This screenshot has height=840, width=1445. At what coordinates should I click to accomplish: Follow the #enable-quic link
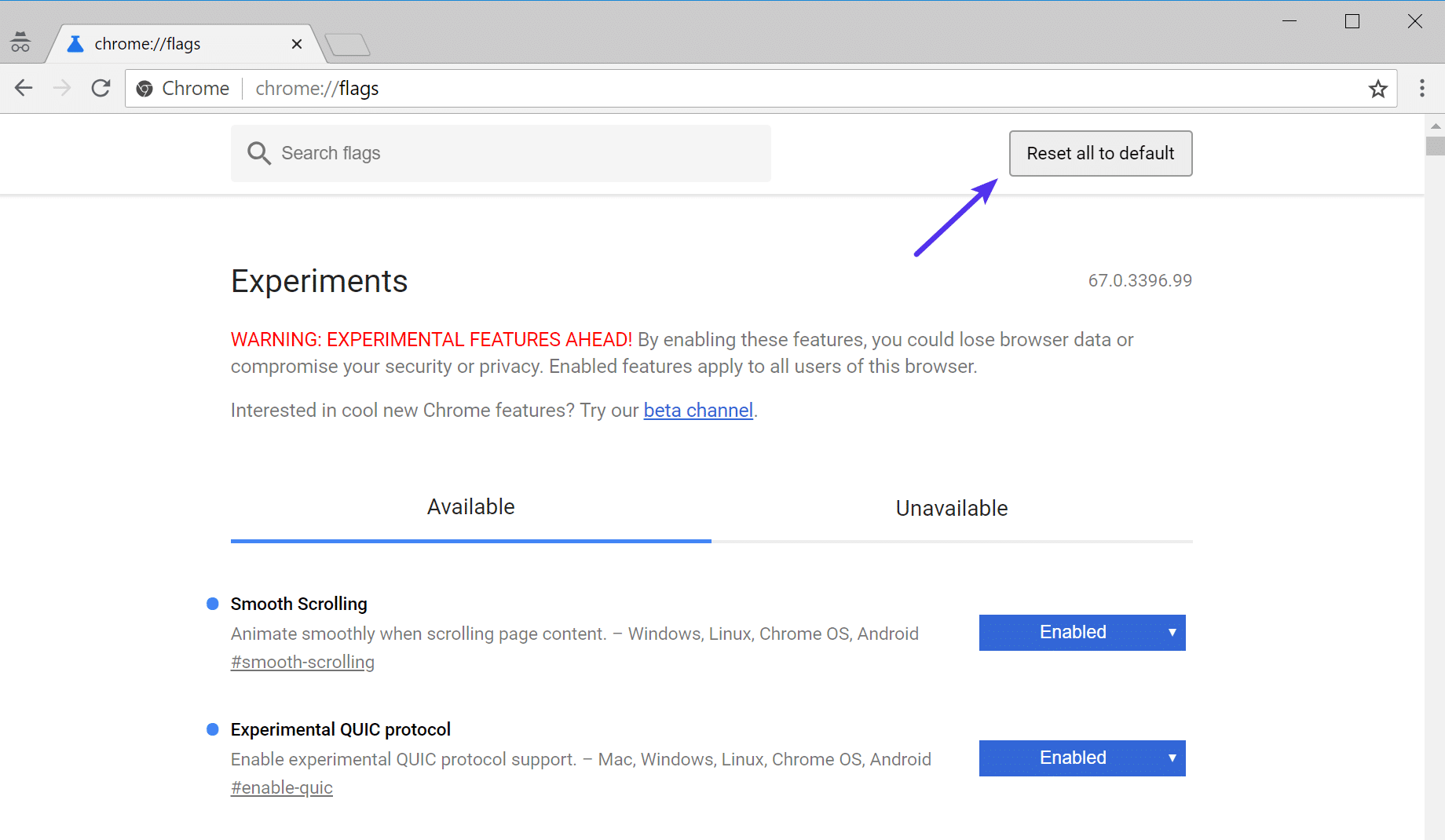pos(281,787)
